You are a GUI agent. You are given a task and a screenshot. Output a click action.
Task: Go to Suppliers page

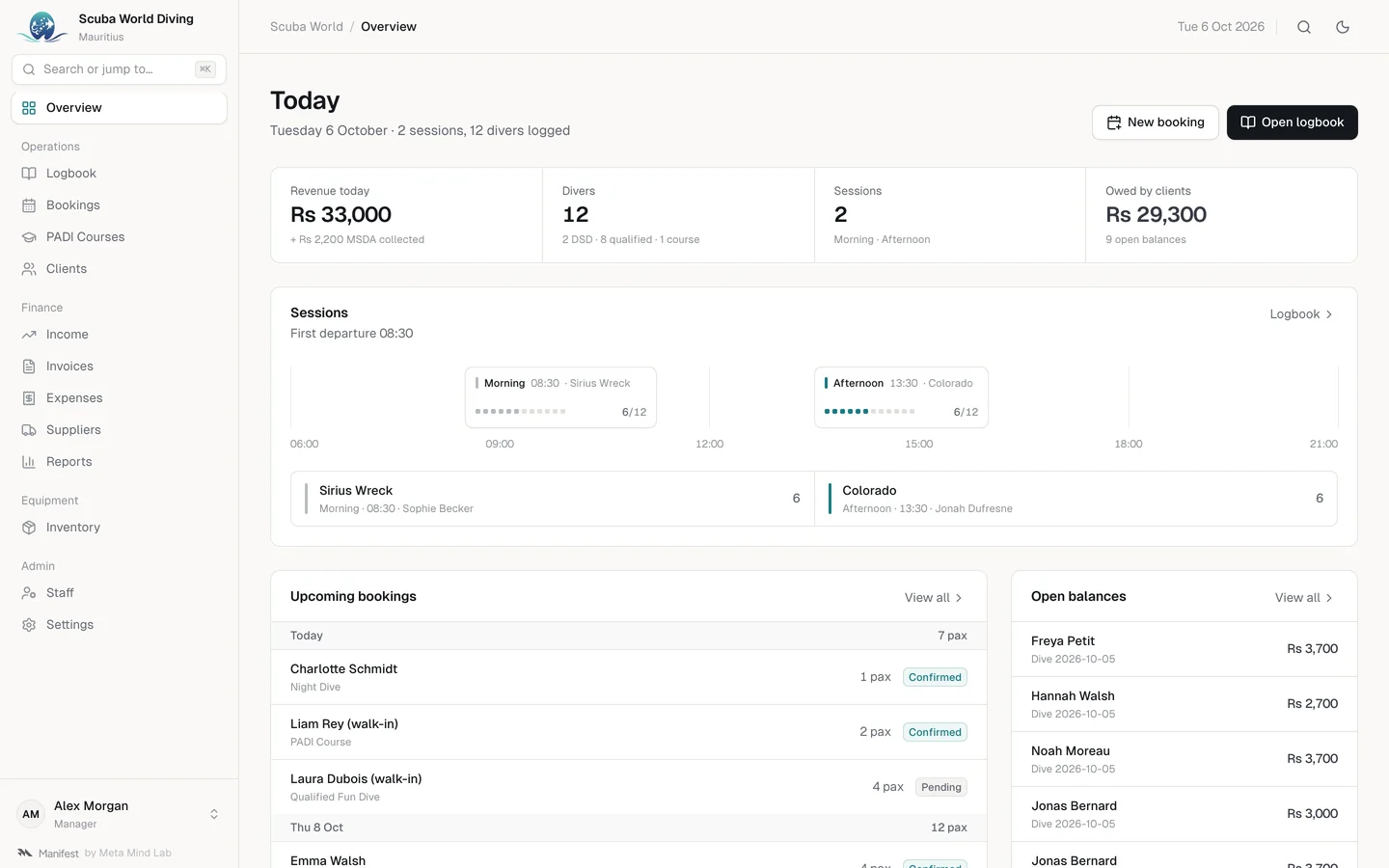point(119,430)
